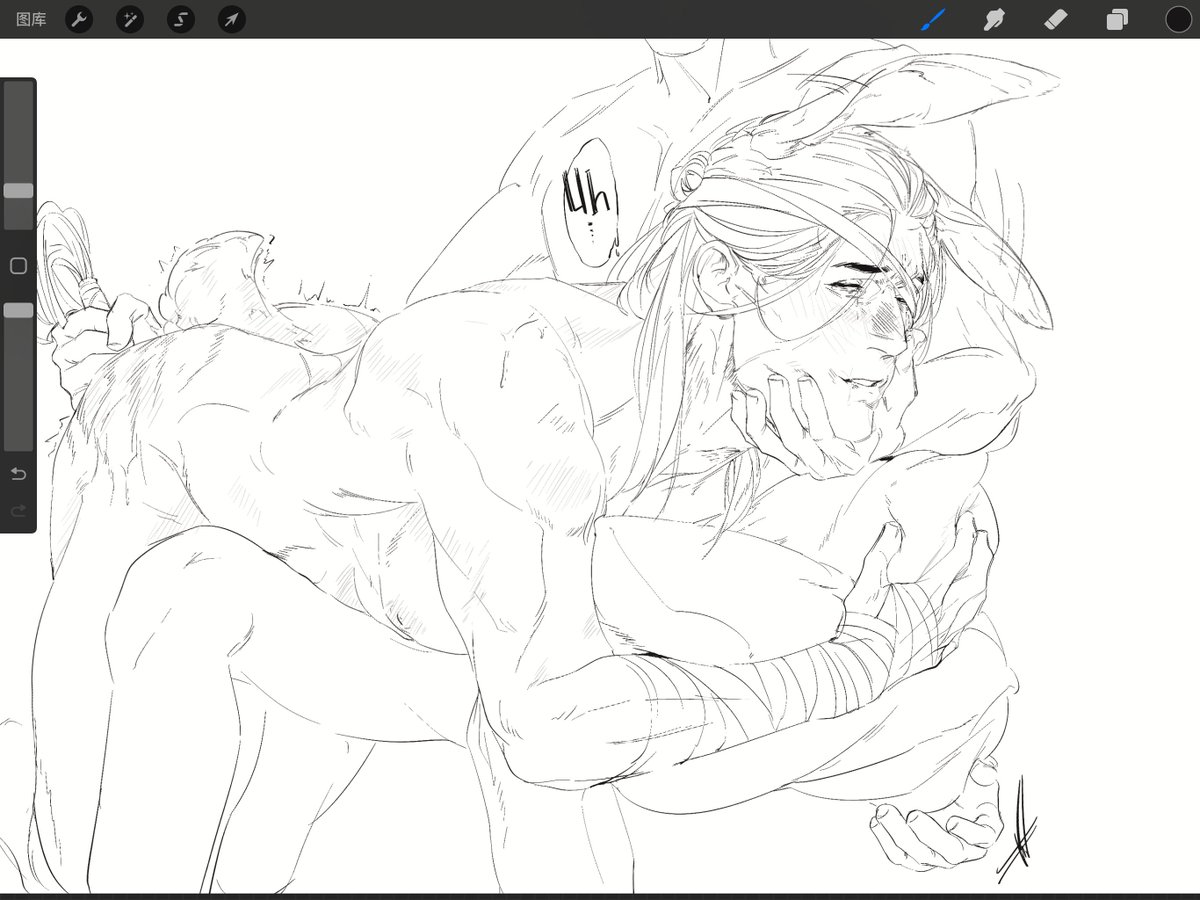
Task: Select the Smudge tool
Action: tap(994, 19)
